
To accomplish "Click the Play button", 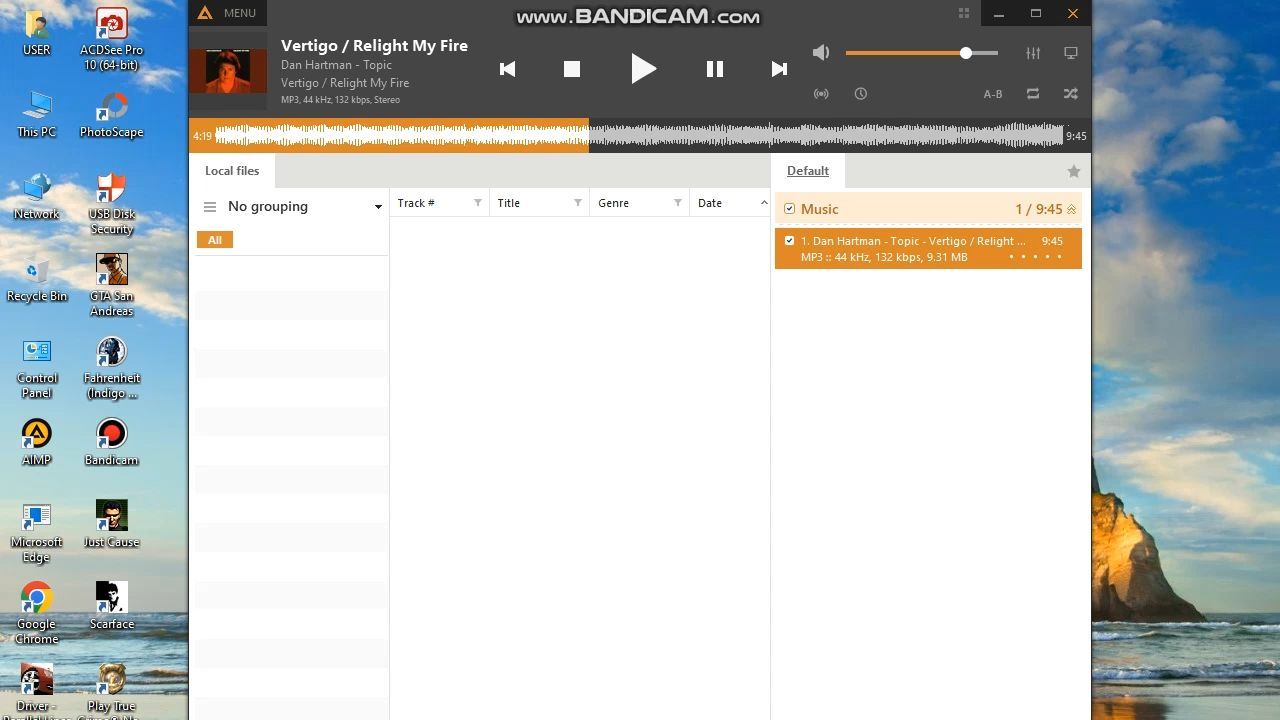I will [x=643, y=69].
